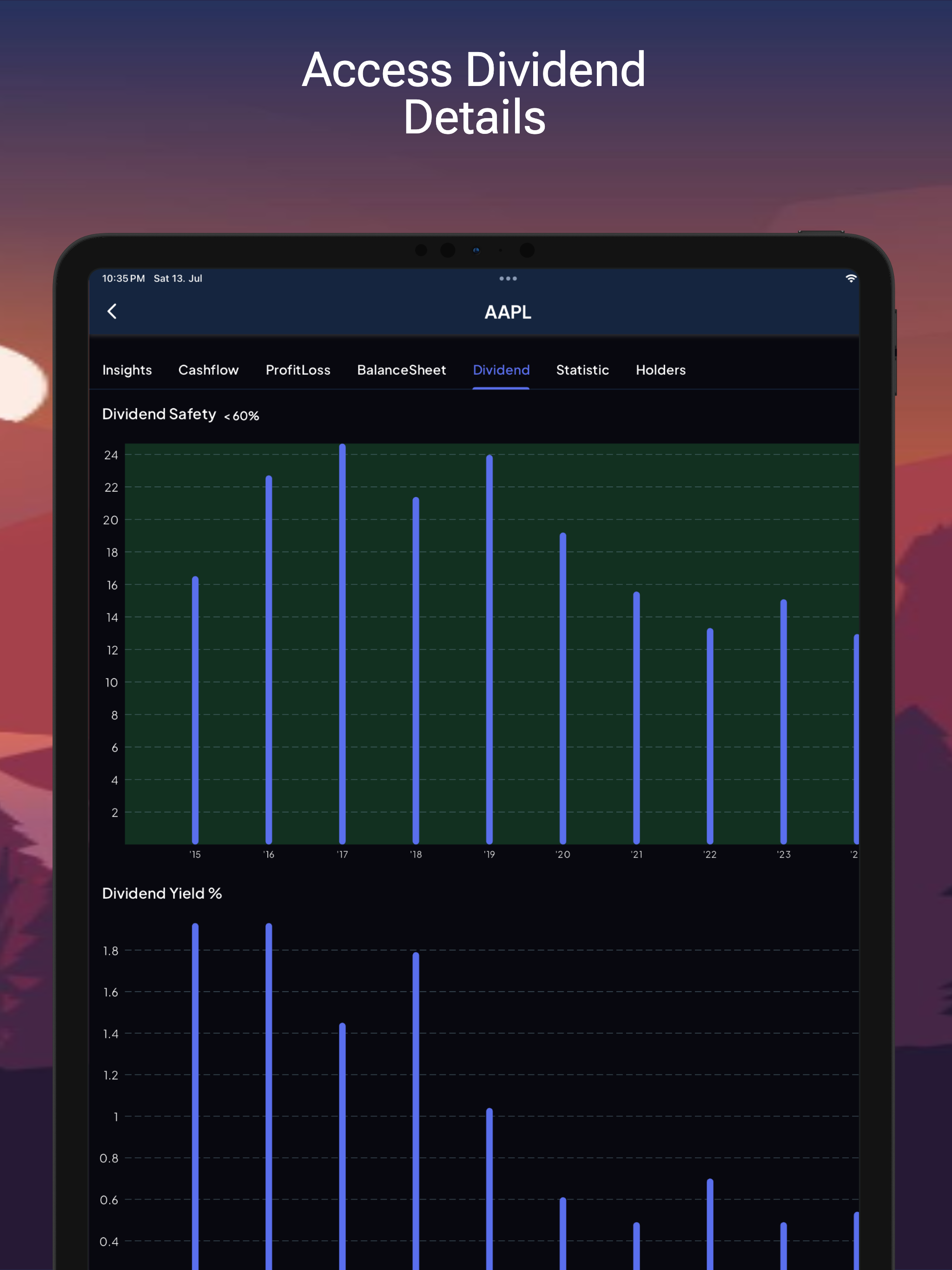Tap the AAPL title

pos(508,312)
